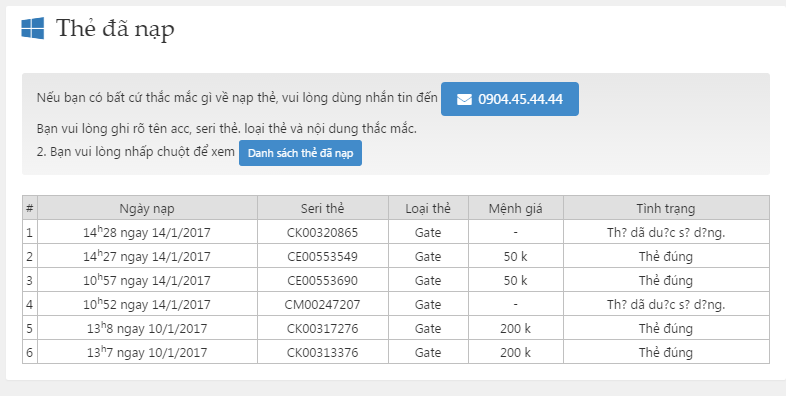Screen dimensions: 786x396
Task: Click the Thẻ đã nạp page heading
Action: click(115, 29)
